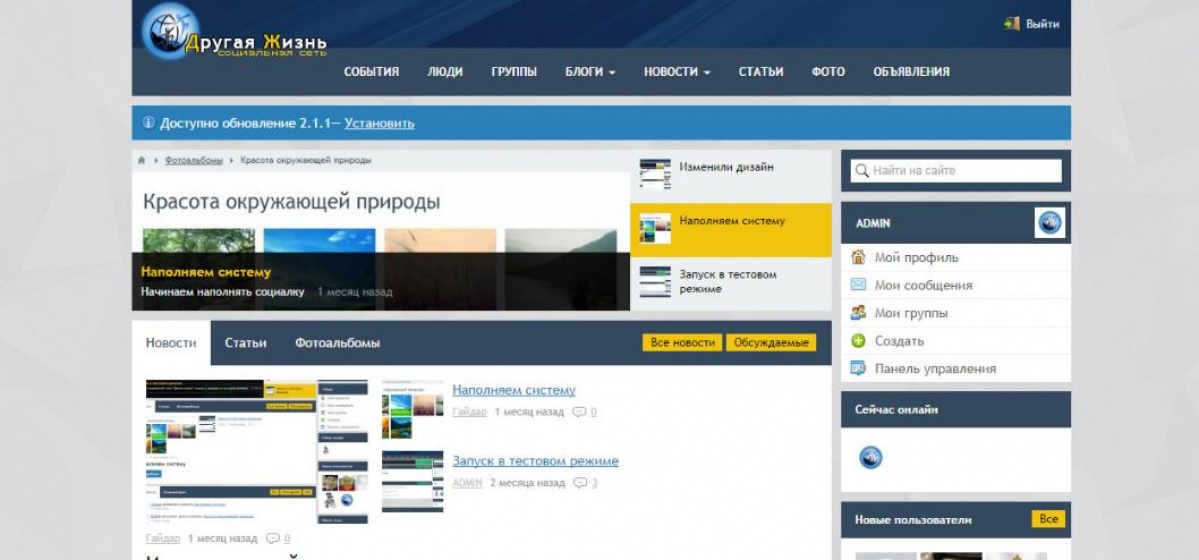
Task: Click the envelope icon beside Мои сообщения
Action: pos(858,285)
